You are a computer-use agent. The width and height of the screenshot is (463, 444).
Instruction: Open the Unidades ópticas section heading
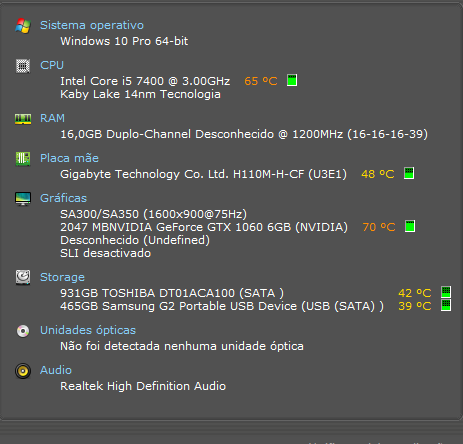point(88,330)
